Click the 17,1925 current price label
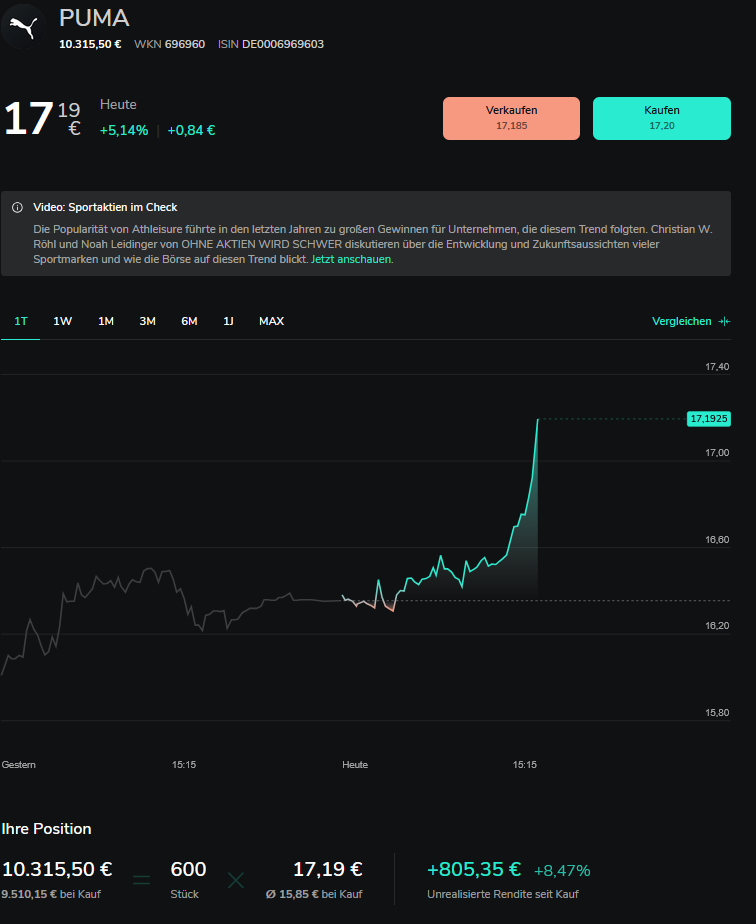Image resolution: width=756 pixels, height=924 pixels. 708,419
